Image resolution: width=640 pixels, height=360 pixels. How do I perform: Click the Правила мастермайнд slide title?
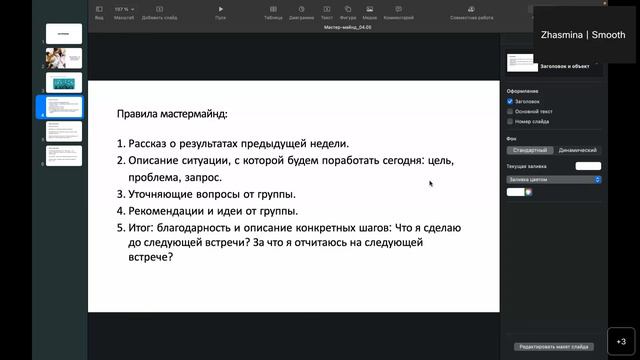[172, 114]
